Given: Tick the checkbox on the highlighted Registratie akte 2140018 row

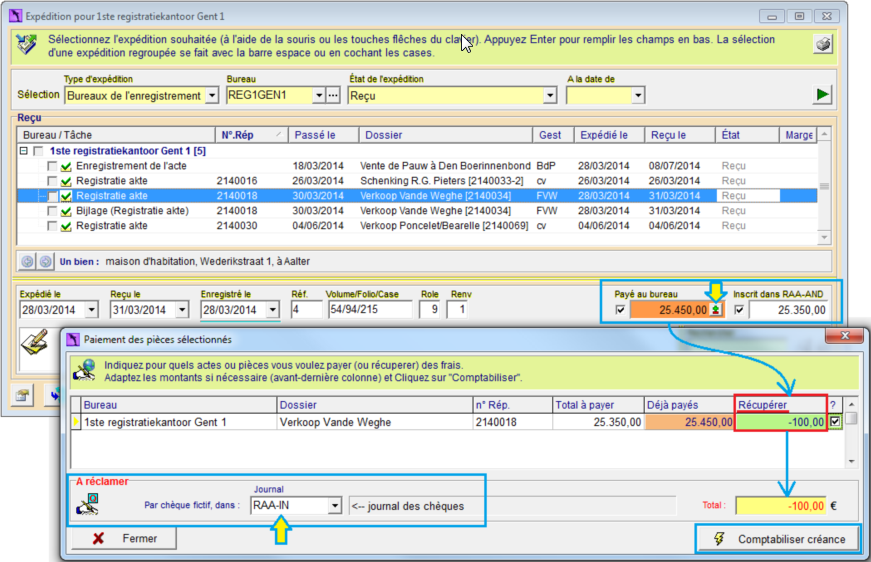Looking at the screenshot, I should [52, 196].
